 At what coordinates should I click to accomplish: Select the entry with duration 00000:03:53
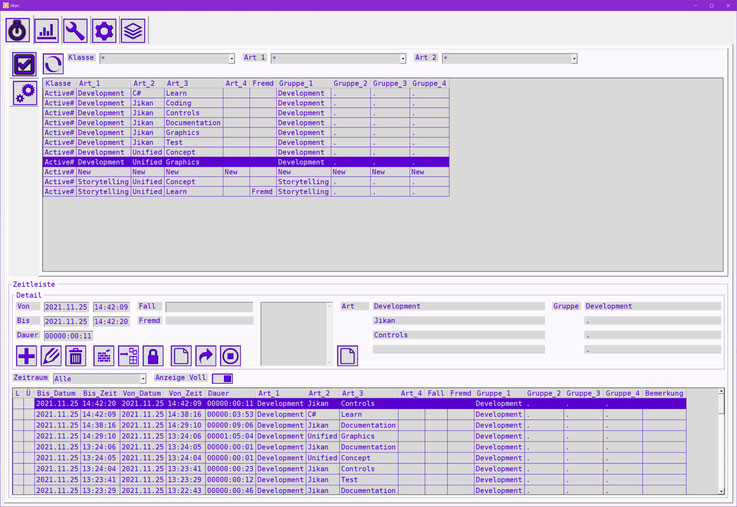349,414
